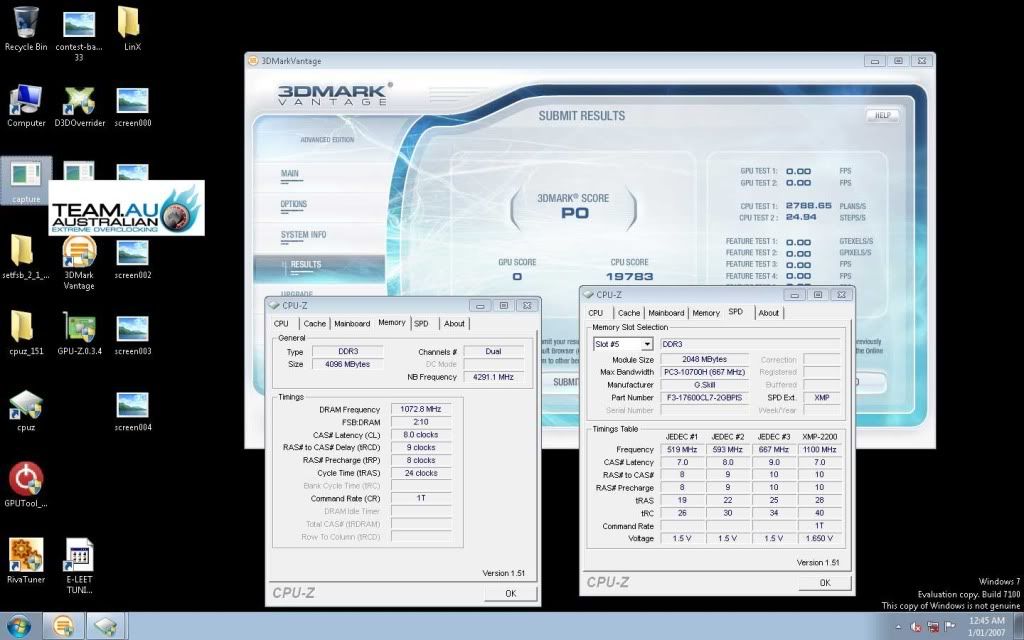Select the screen000 image file icon

[x=133, y=105]
